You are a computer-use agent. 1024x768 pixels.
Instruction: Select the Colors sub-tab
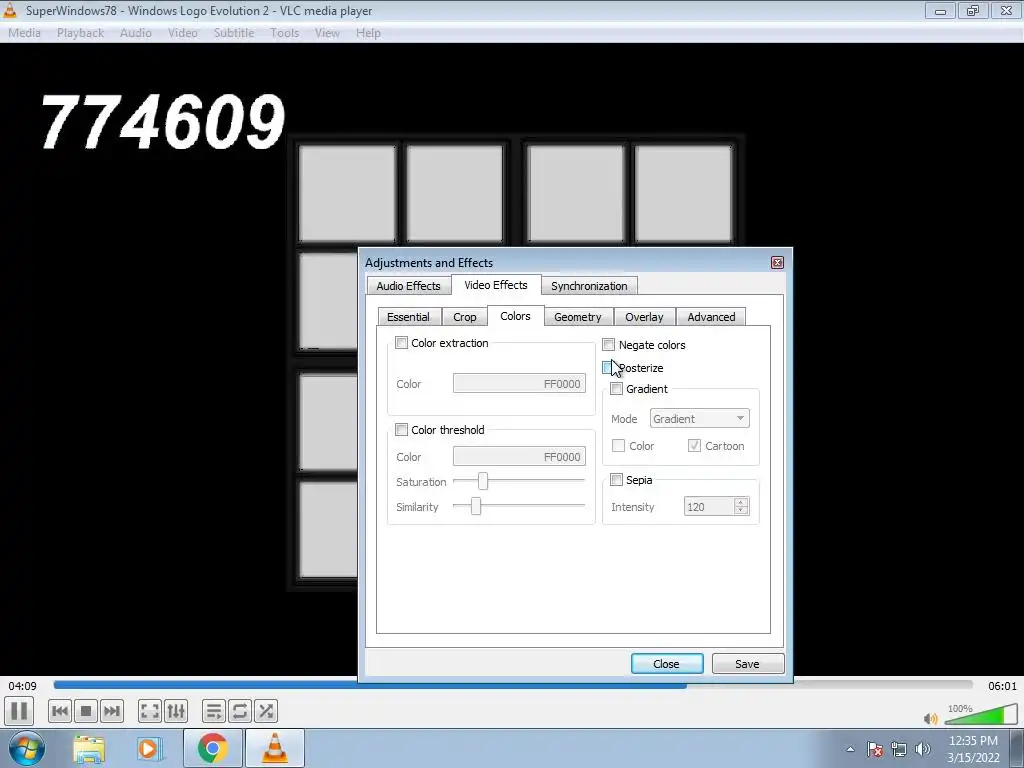[515, 316]
